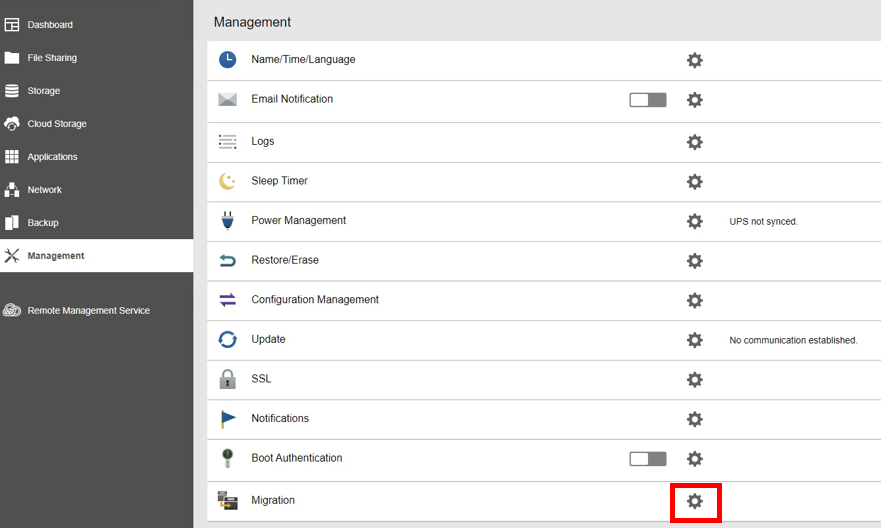Select the Network sidebar item

pyautogui.click(x=44, y=190)
